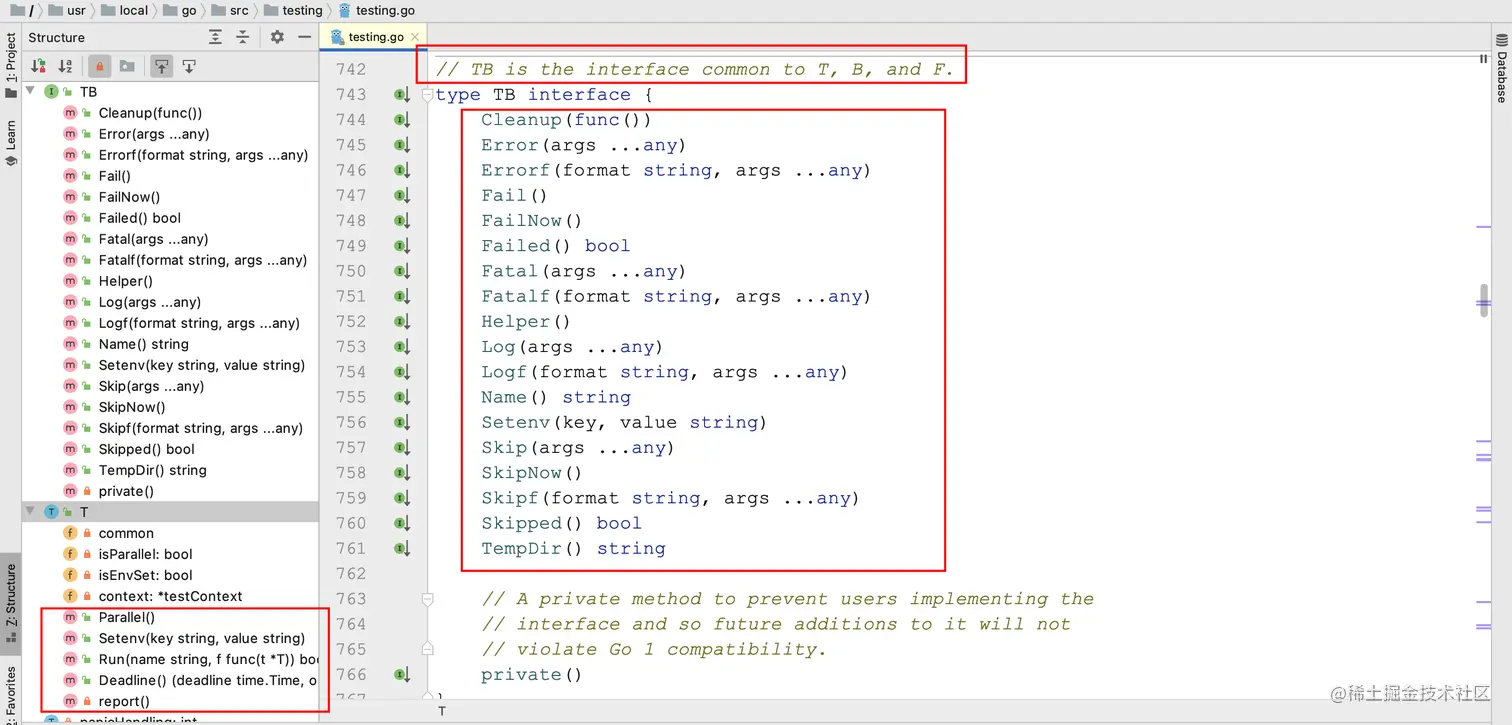Viewport: 1512px width, 725px height.
Task: Hide the Structure panel with the minimize dash
Action: 305,37
